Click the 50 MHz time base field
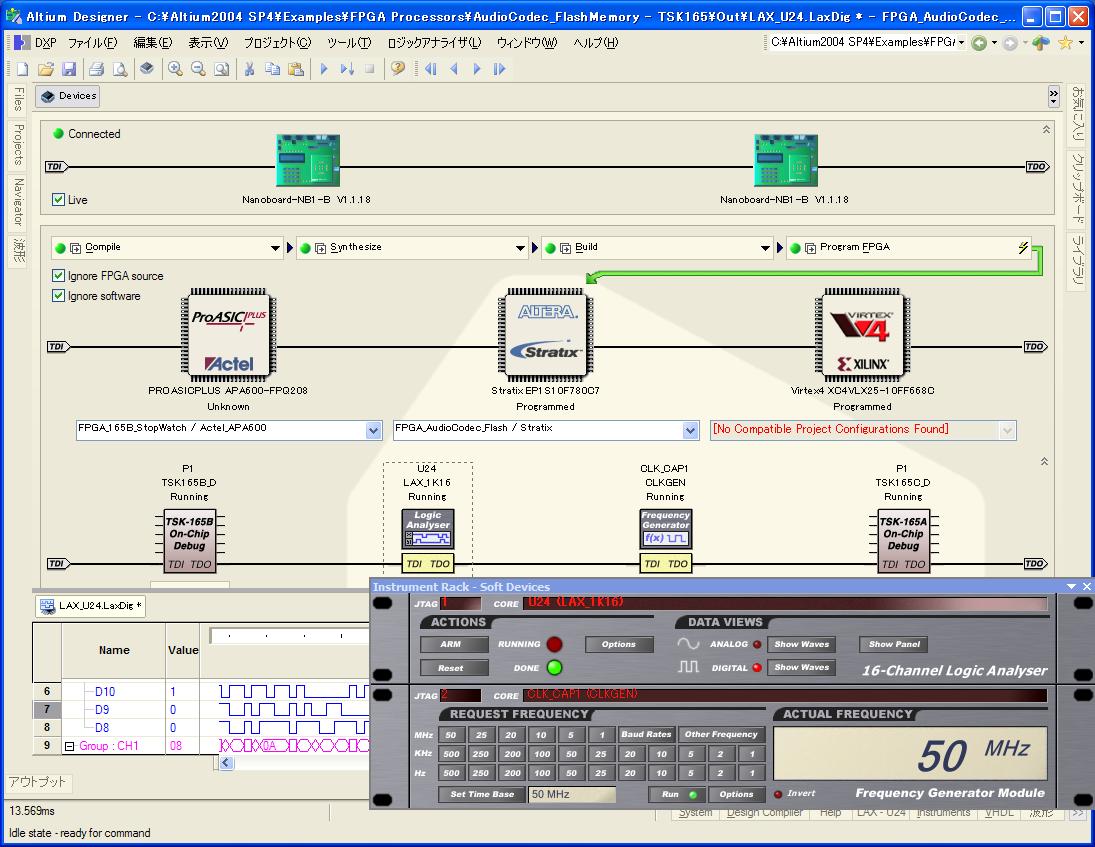This screenshot has width=1095, height=847. pos(572,794)
